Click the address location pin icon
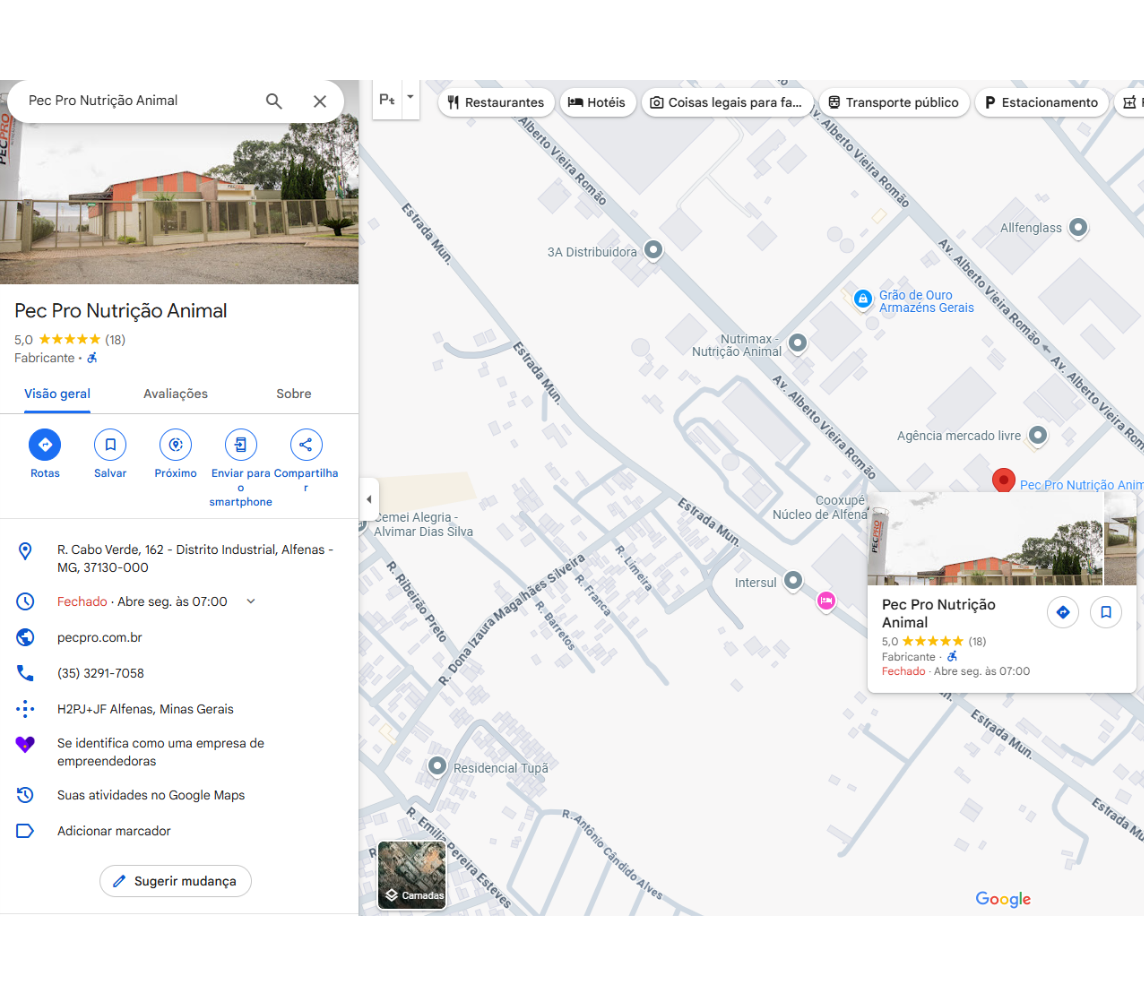1144x996 pixels. point(25,551)
